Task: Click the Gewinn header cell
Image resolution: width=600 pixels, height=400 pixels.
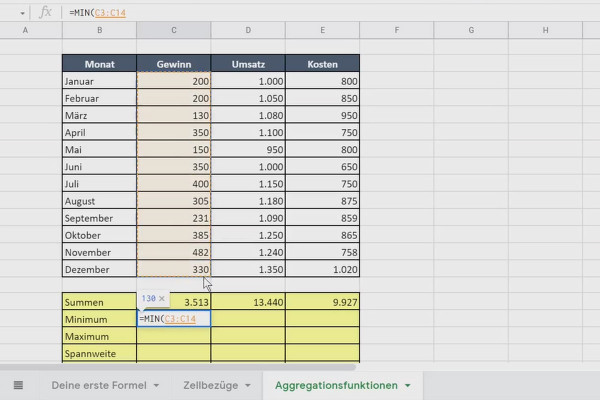Action: [174, 64]
